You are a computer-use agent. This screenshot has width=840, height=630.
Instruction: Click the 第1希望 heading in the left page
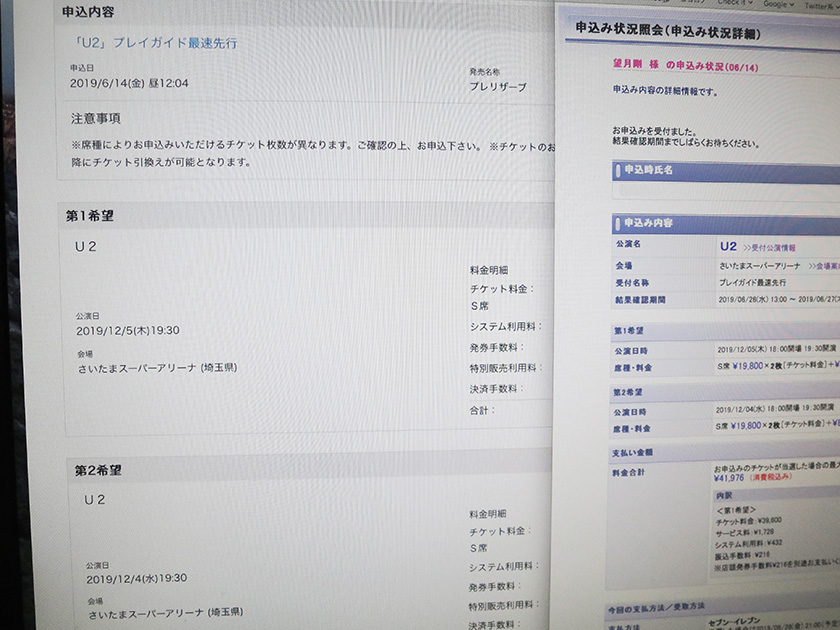pyautogui.click(x=89, y=216)
